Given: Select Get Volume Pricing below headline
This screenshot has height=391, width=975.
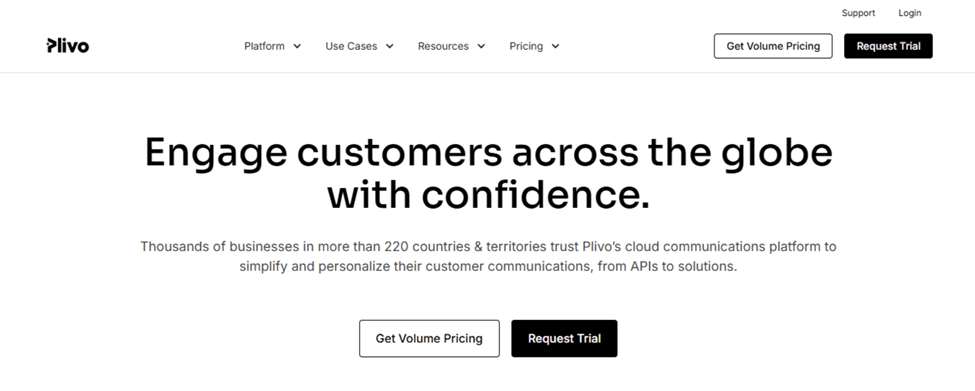Looking at the screenshot, I should click(429, 339).
